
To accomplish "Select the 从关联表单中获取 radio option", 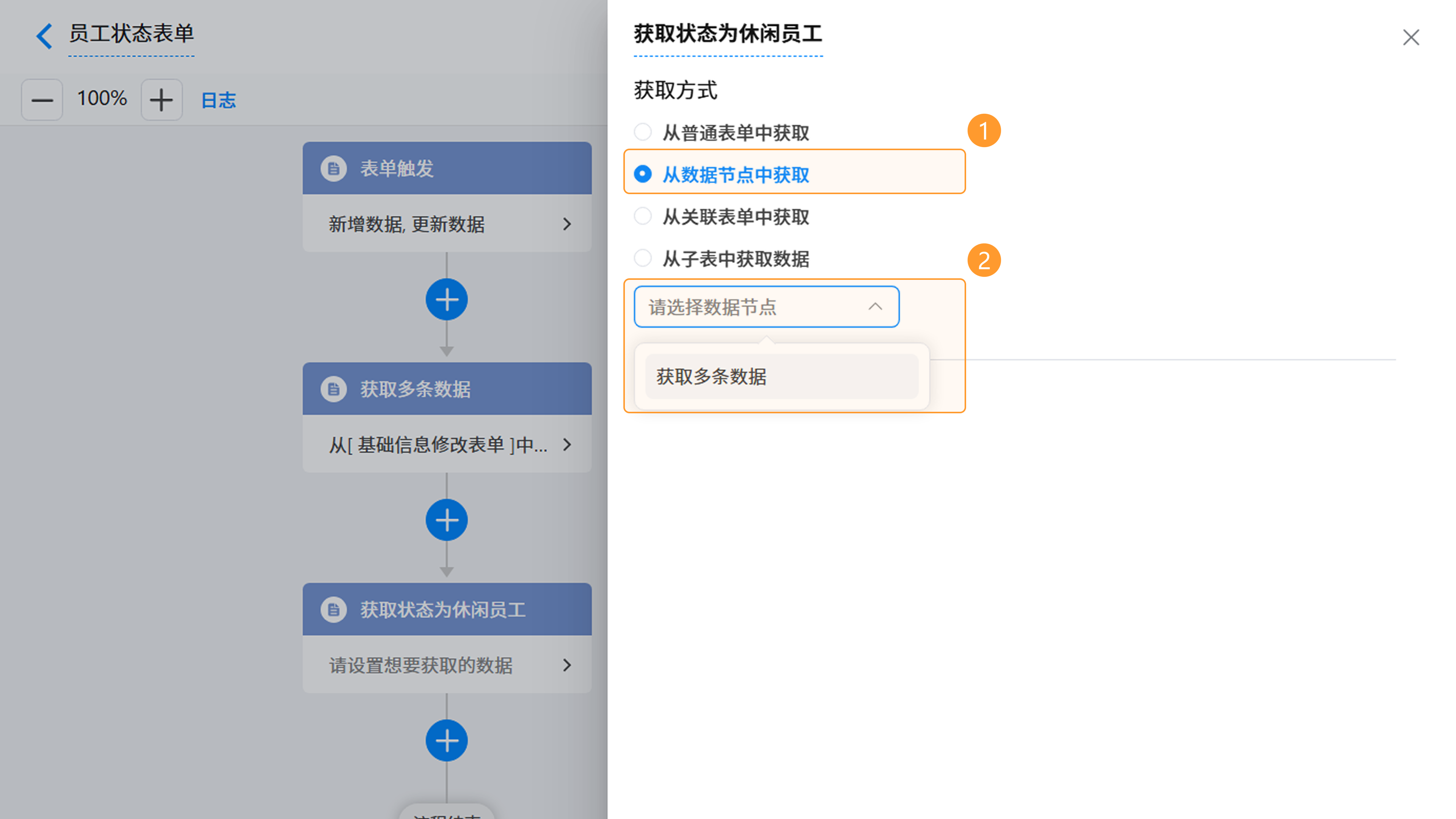I will click(643, 217).
